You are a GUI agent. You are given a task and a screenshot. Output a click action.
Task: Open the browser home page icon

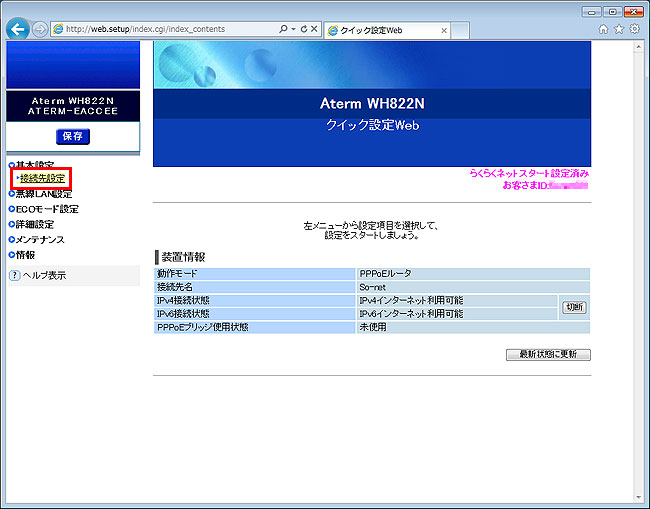603,30
